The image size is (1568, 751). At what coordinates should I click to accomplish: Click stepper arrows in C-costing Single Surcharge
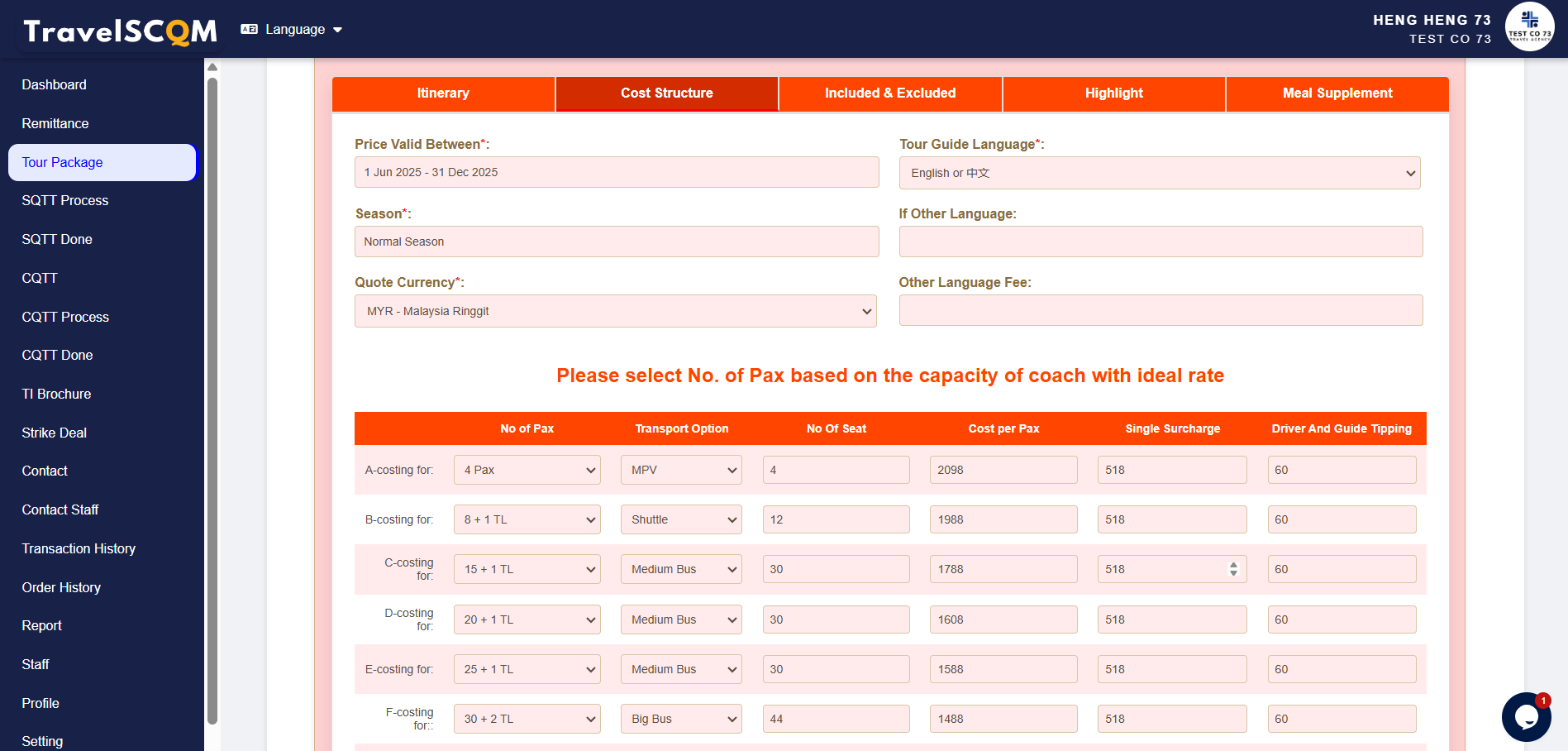coord(1233,569)
